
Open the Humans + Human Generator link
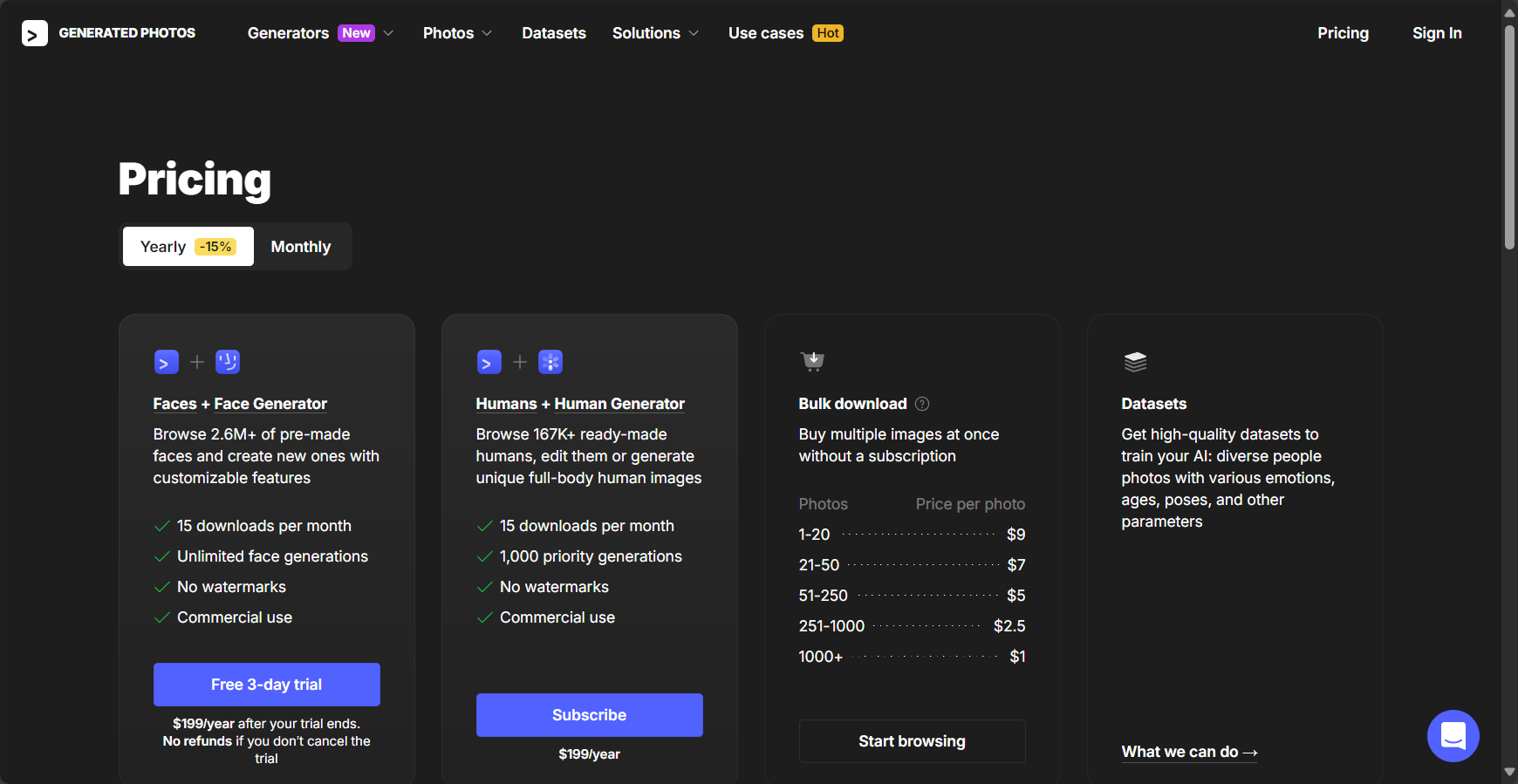tap(580, 404)
